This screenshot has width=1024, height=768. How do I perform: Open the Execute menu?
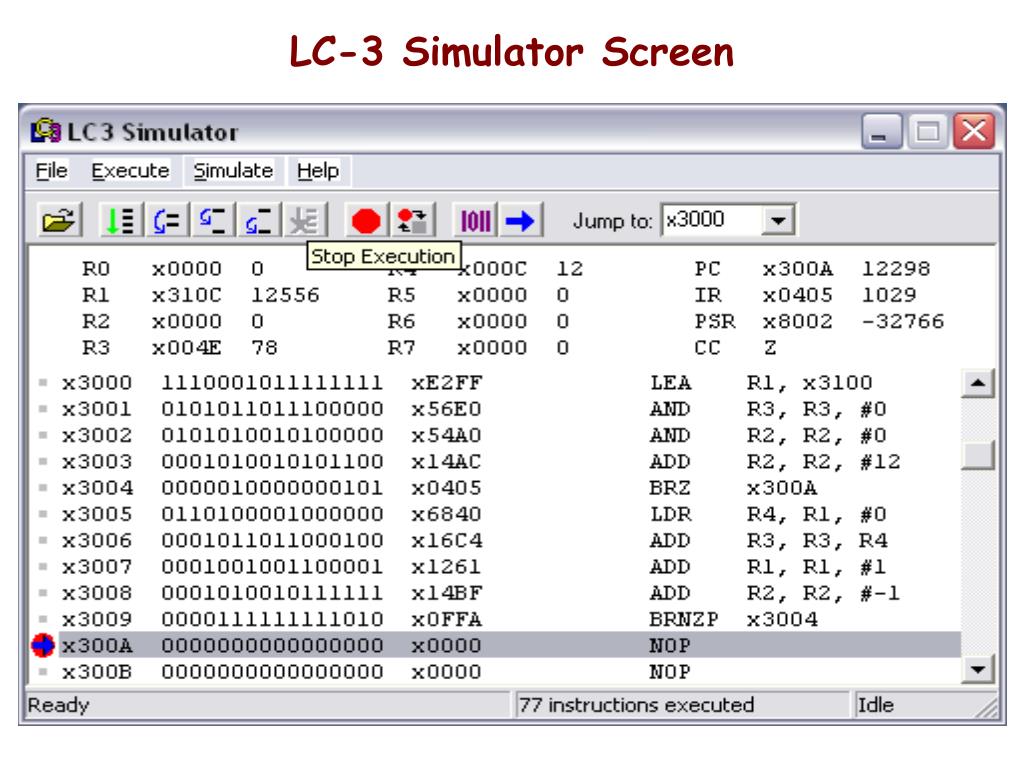[130, 171]
